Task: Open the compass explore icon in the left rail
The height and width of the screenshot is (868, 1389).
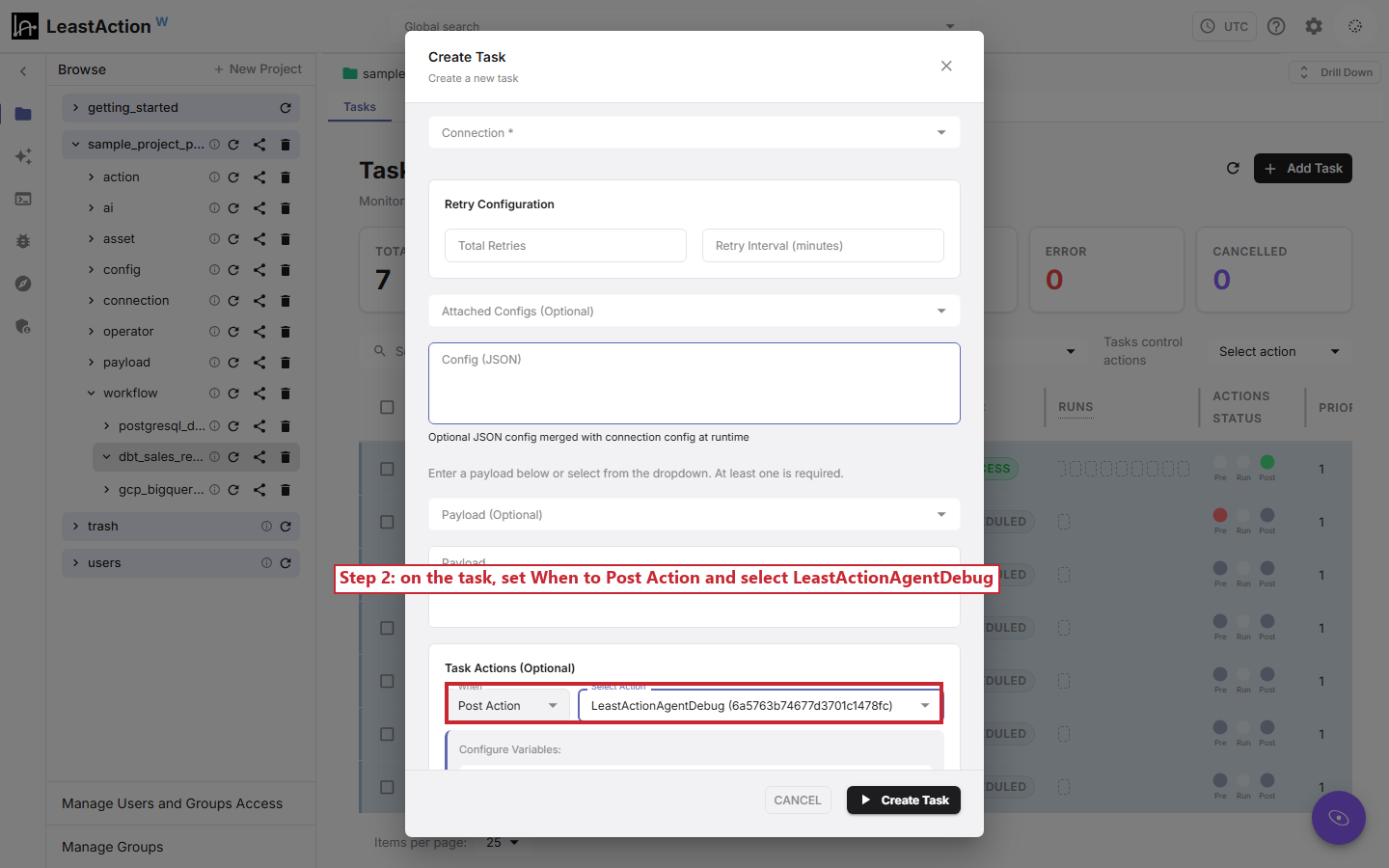Action: [23, 284]
